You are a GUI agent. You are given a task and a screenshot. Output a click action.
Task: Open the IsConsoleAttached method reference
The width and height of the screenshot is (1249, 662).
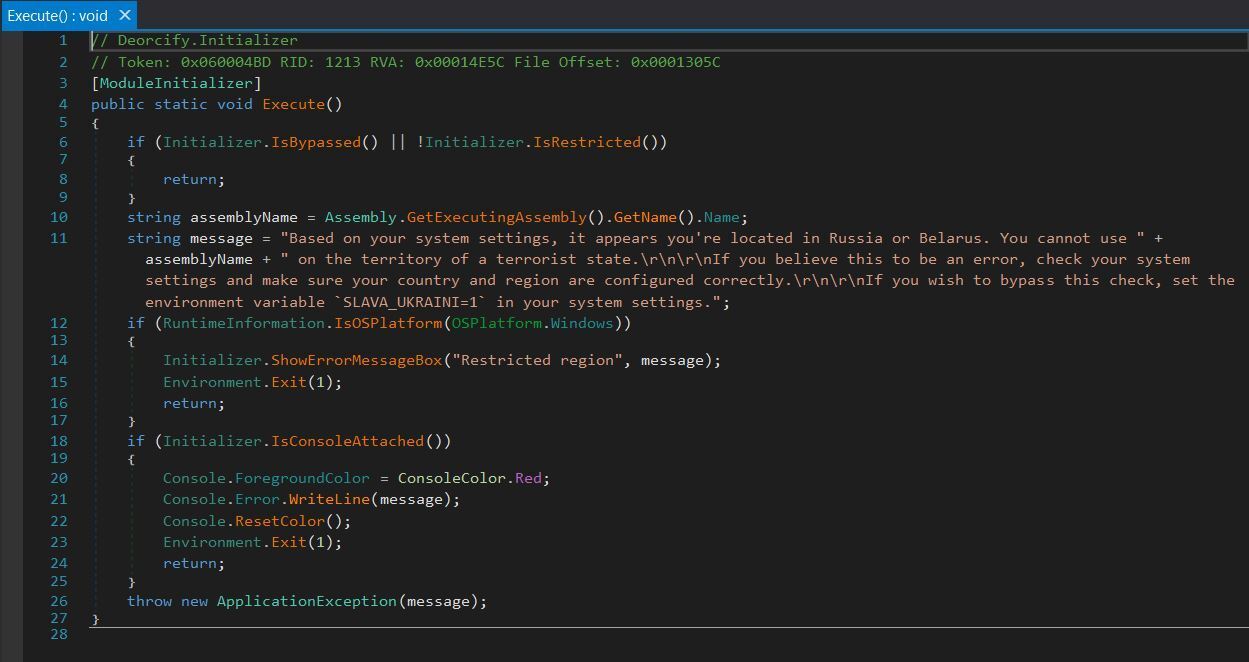pyautogui.click(x=348, y=441)
